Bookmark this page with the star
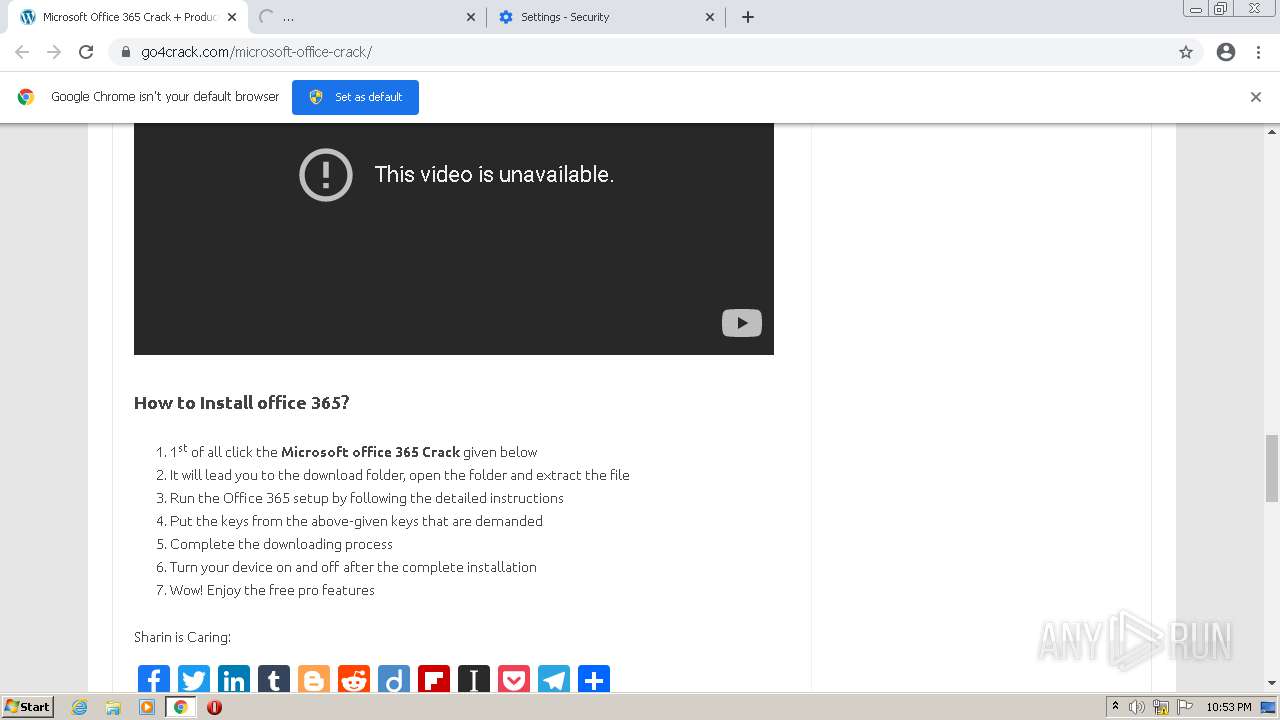The width and height of the screenshot is (1280, 720). 1186,52
